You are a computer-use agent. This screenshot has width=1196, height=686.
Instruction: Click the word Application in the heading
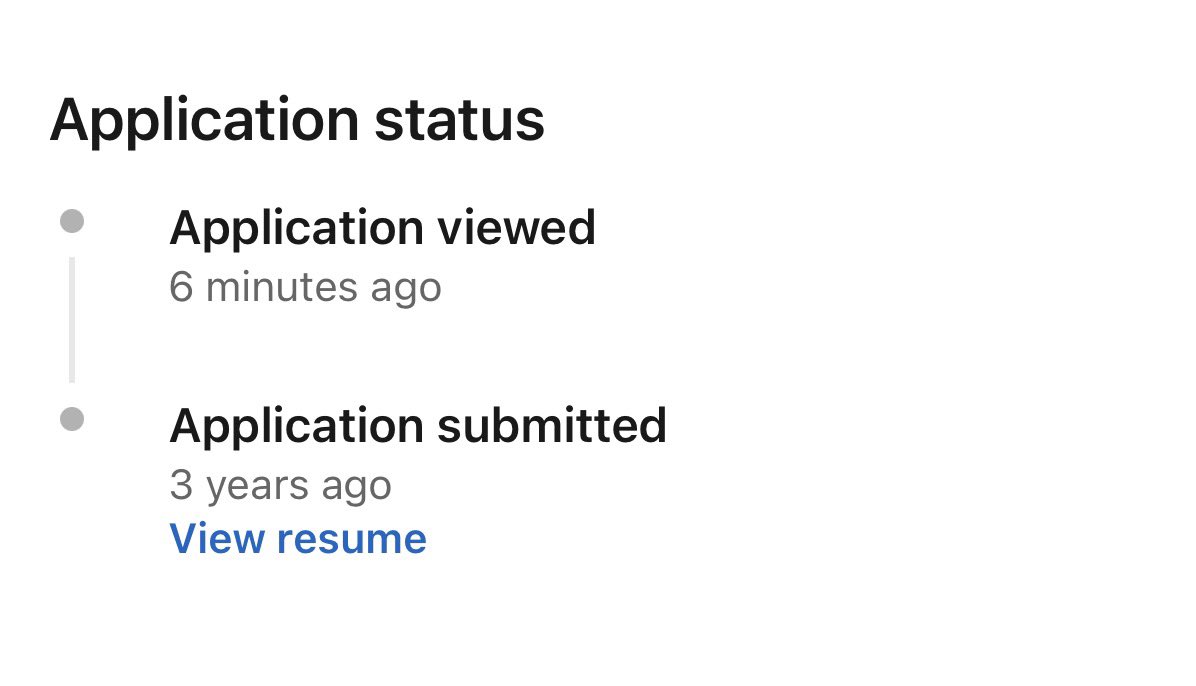tap(204, 122)
